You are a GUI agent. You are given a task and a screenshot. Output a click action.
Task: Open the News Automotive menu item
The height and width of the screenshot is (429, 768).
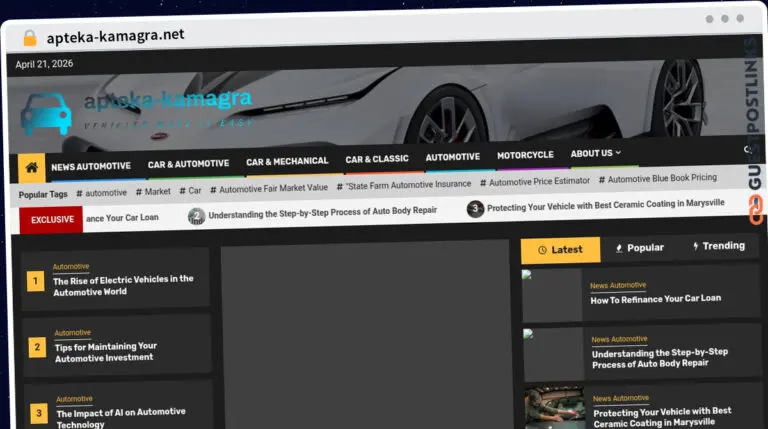click(91, 167)
